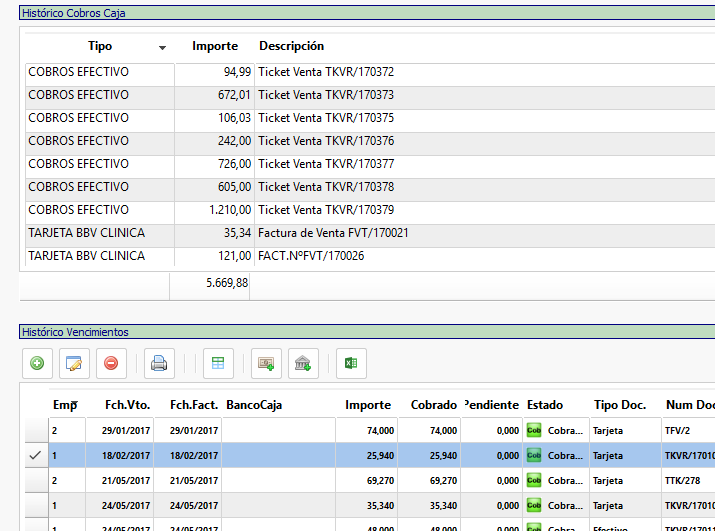Click the 25,940 importe cell in highlighted row

point(367,456)
